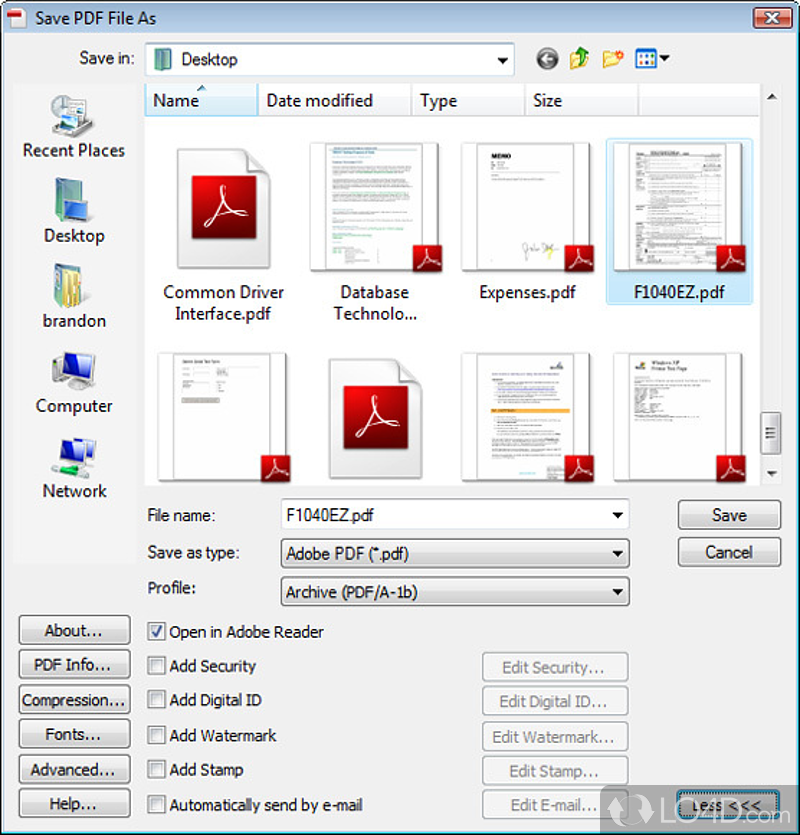Select the Database Technolo... PDF file

(375, 233)
